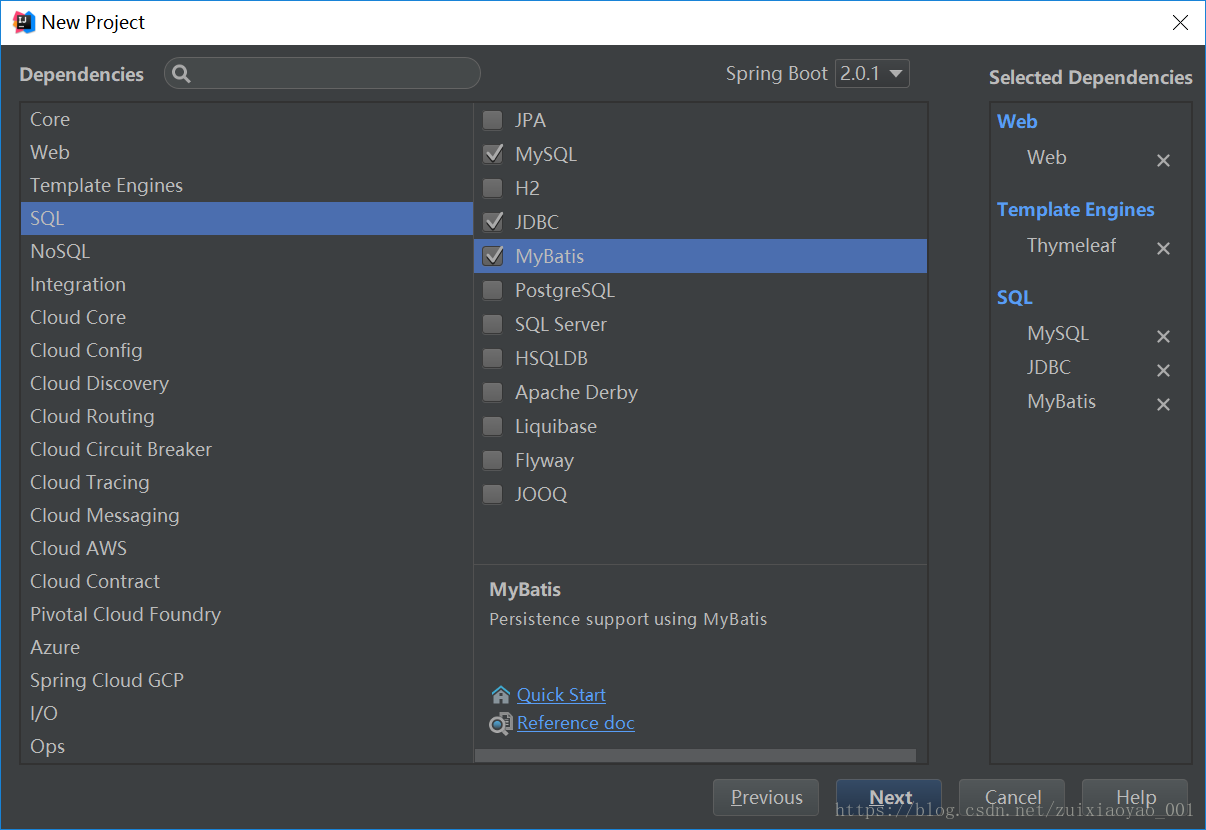Enable the JPA checkbox
The width and height of the screenshot is (1206, 830).
point(493,120)
